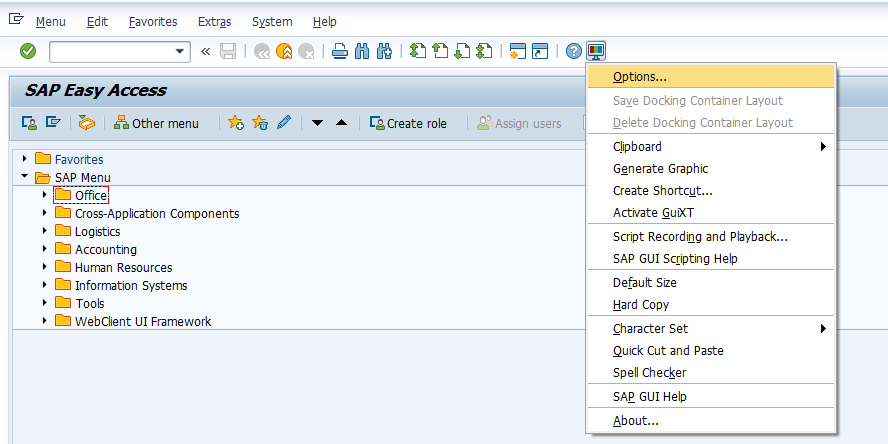The width and height of the screenshot is (888, 444).
Task: Click the User Menu icon
Action: click(x=29, y=122)
